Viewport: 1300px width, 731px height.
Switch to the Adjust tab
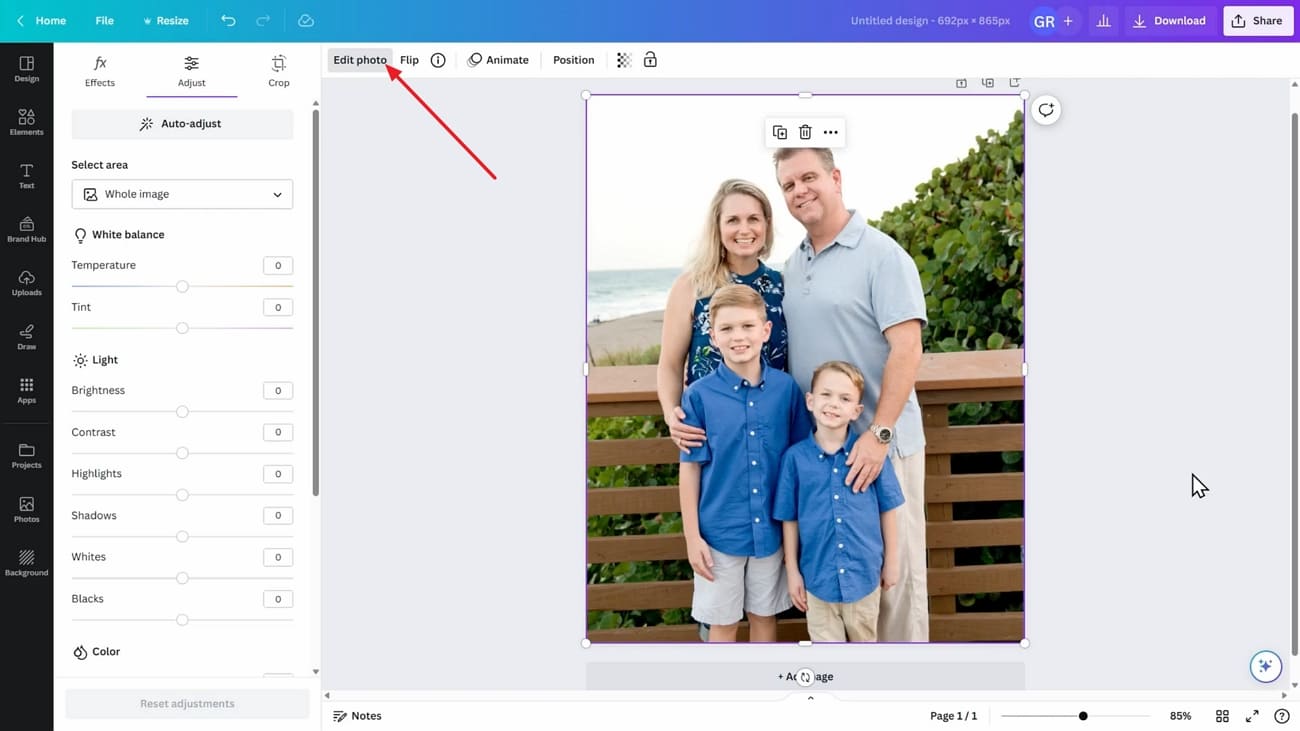click(191, 71)
